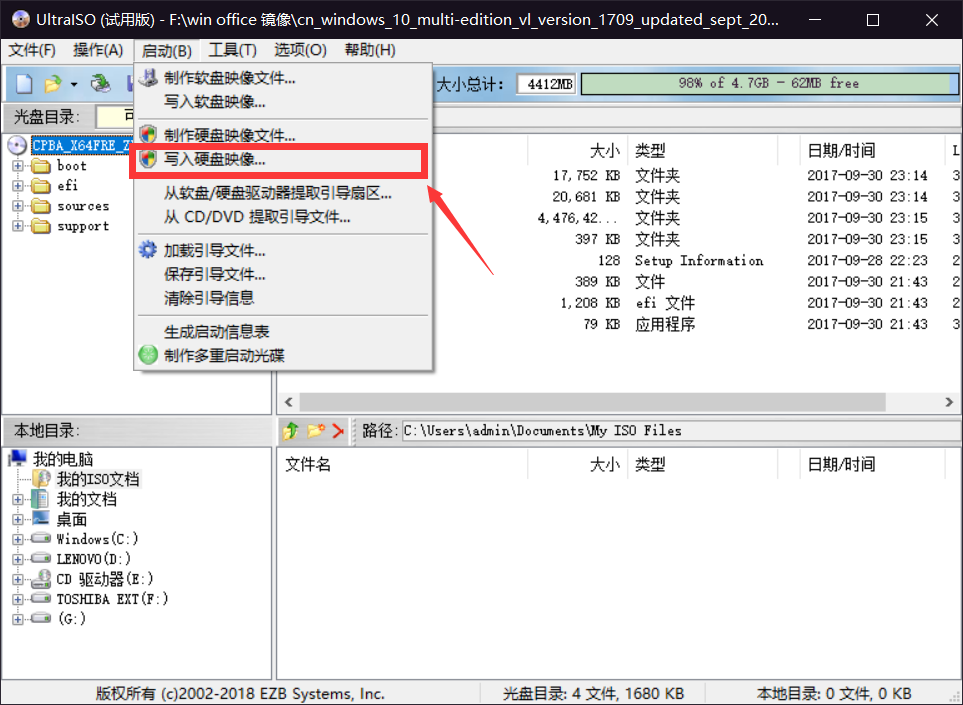Expand the LENOVO(D:) drive node
Image resolution: width=963 pixels, height=705 pixels.
[x=18, y=559]
